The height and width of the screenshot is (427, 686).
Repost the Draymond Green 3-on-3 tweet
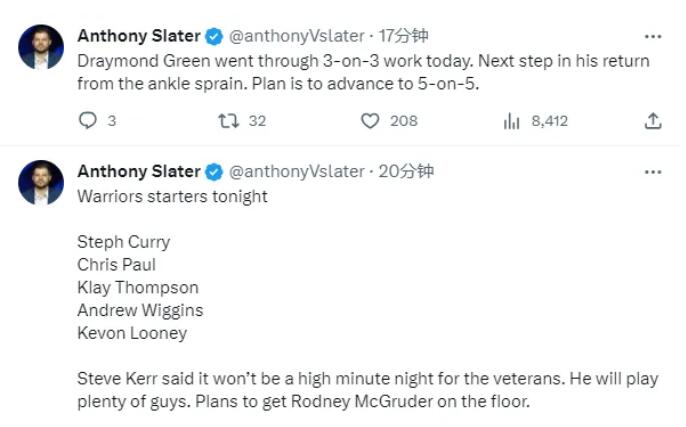click(227, 121)
